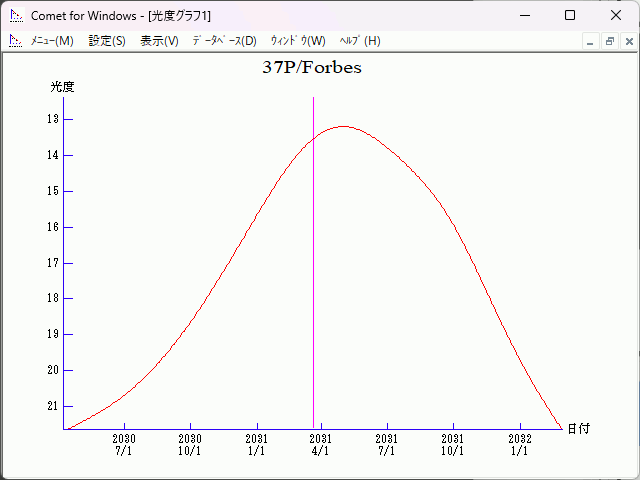
Task: Restore down the inner graph child window
Action: (609, 41)
